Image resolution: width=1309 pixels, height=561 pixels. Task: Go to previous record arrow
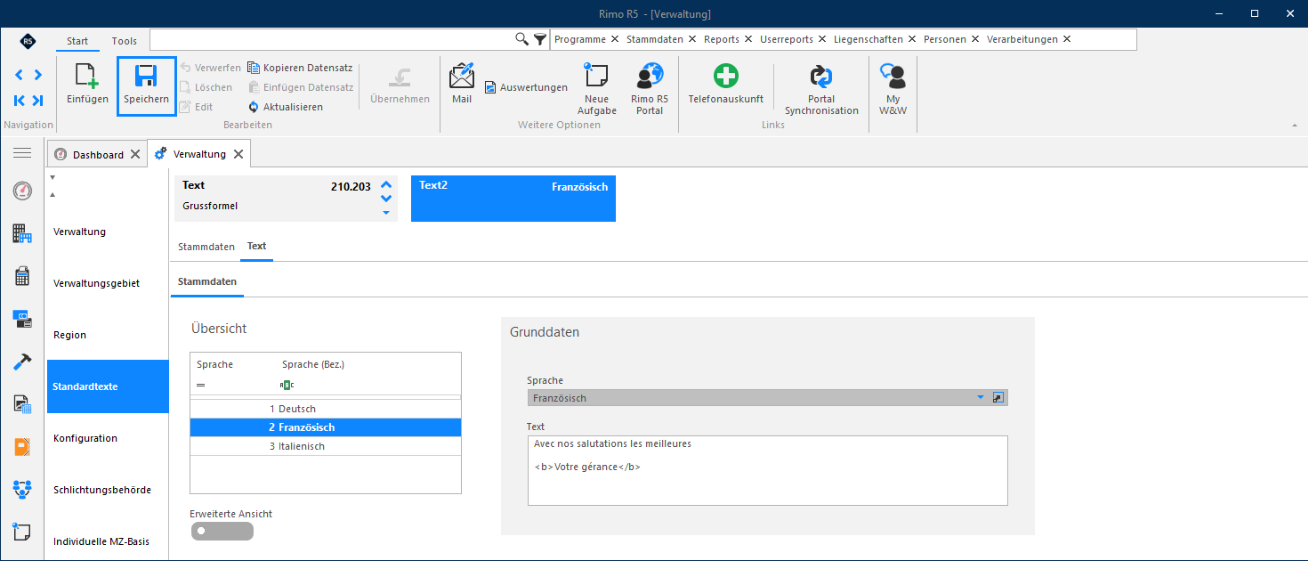(x=19, y=75)
